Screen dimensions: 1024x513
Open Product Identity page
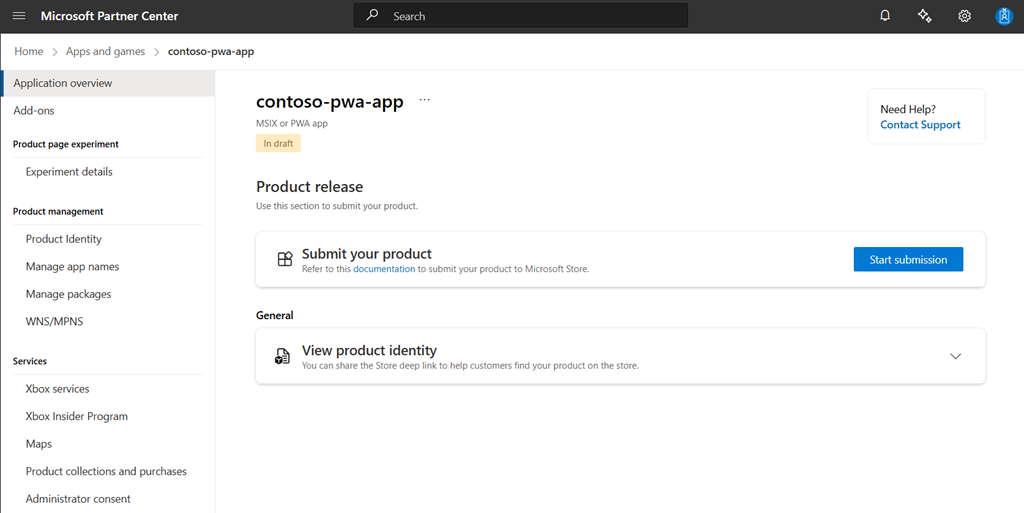click(64, 239)
